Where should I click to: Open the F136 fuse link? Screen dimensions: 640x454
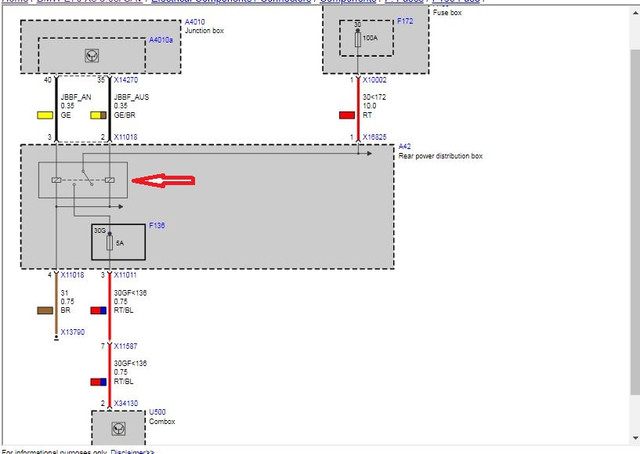[x=157, y=225]
